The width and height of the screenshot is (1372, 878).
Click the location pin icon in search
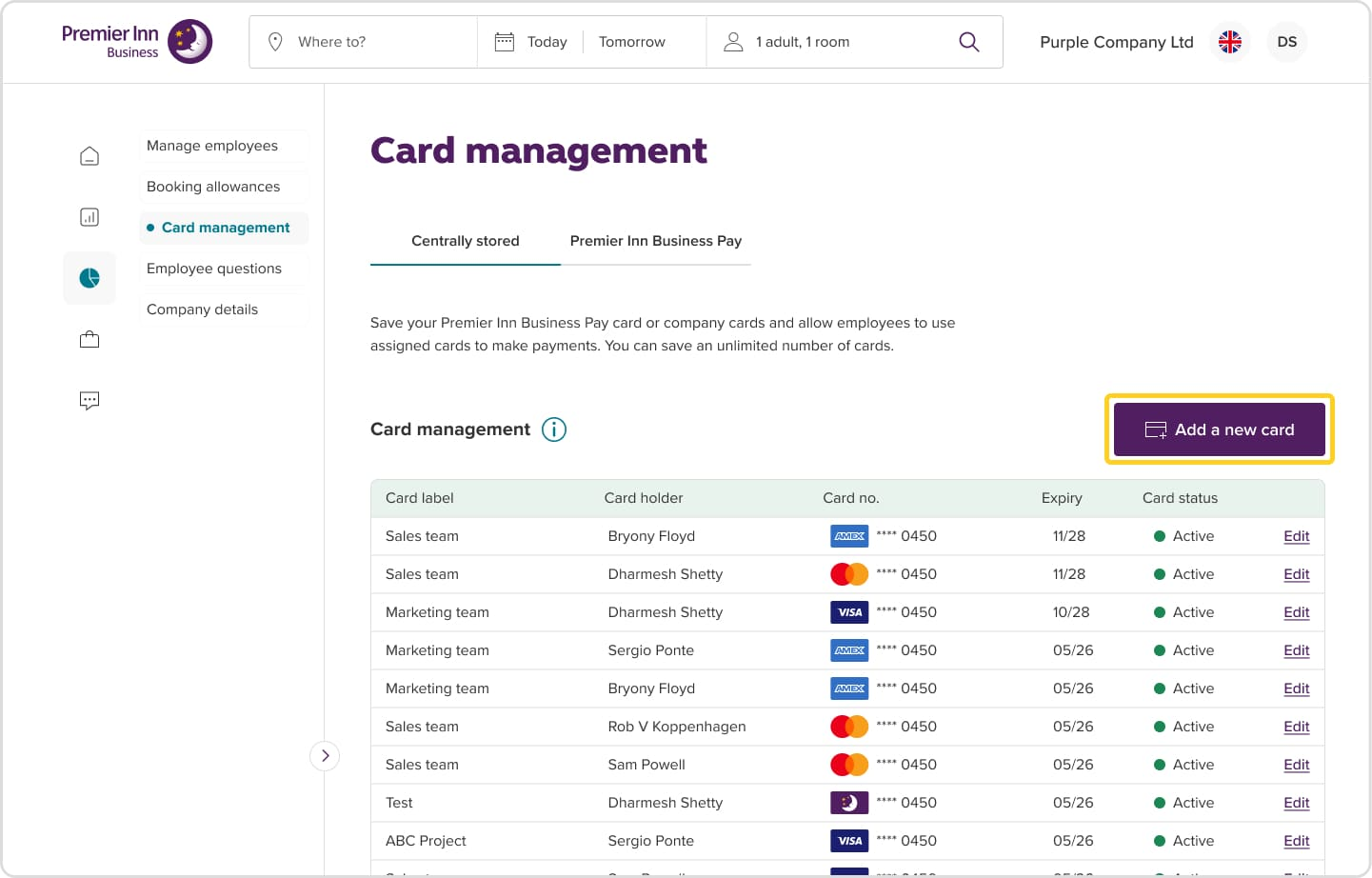click(275, 42)
